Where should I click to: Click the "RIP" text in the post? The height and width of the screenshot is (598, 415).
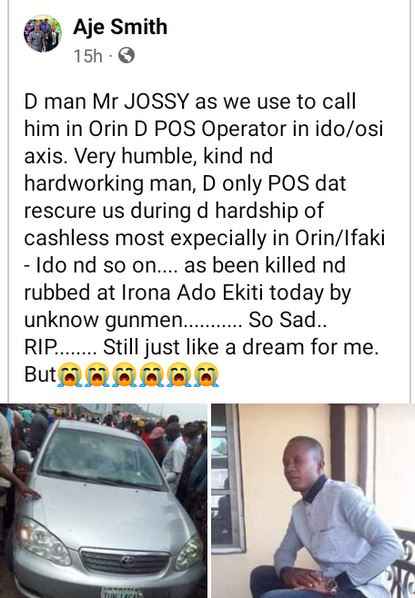pos(40,347)
